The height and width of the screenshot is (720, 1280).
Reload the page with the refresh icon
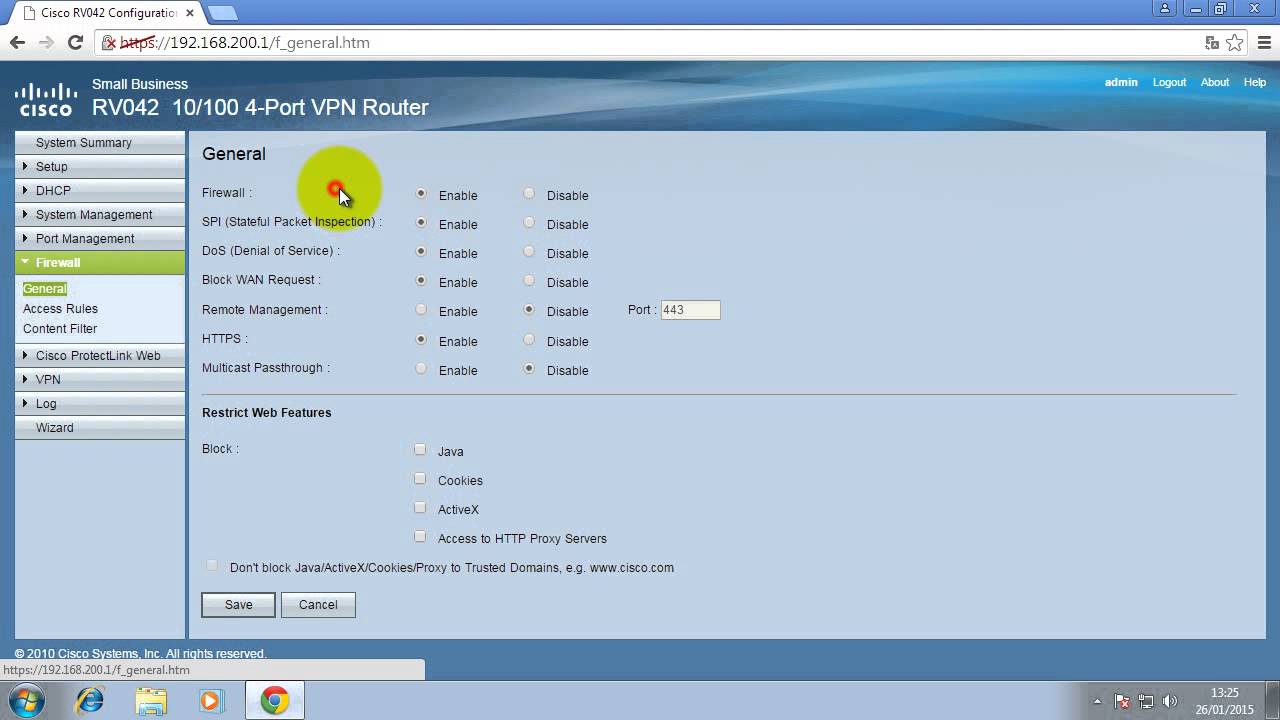pyautogui.click(x=75, y=43)
